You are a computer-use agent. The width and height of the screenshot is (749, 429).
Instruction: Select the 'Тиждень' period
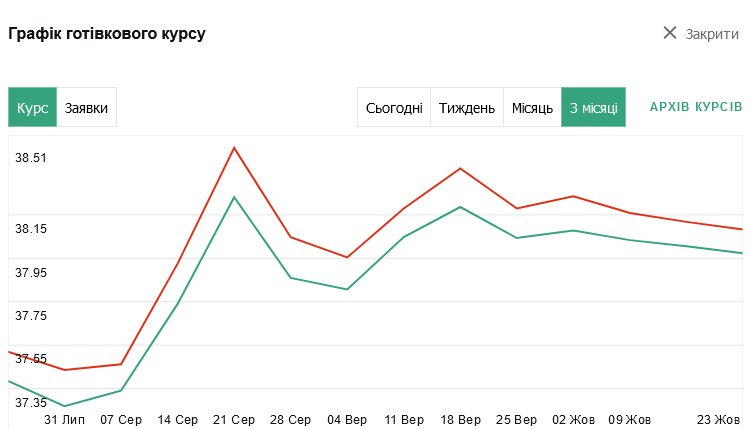pos(467,108)
